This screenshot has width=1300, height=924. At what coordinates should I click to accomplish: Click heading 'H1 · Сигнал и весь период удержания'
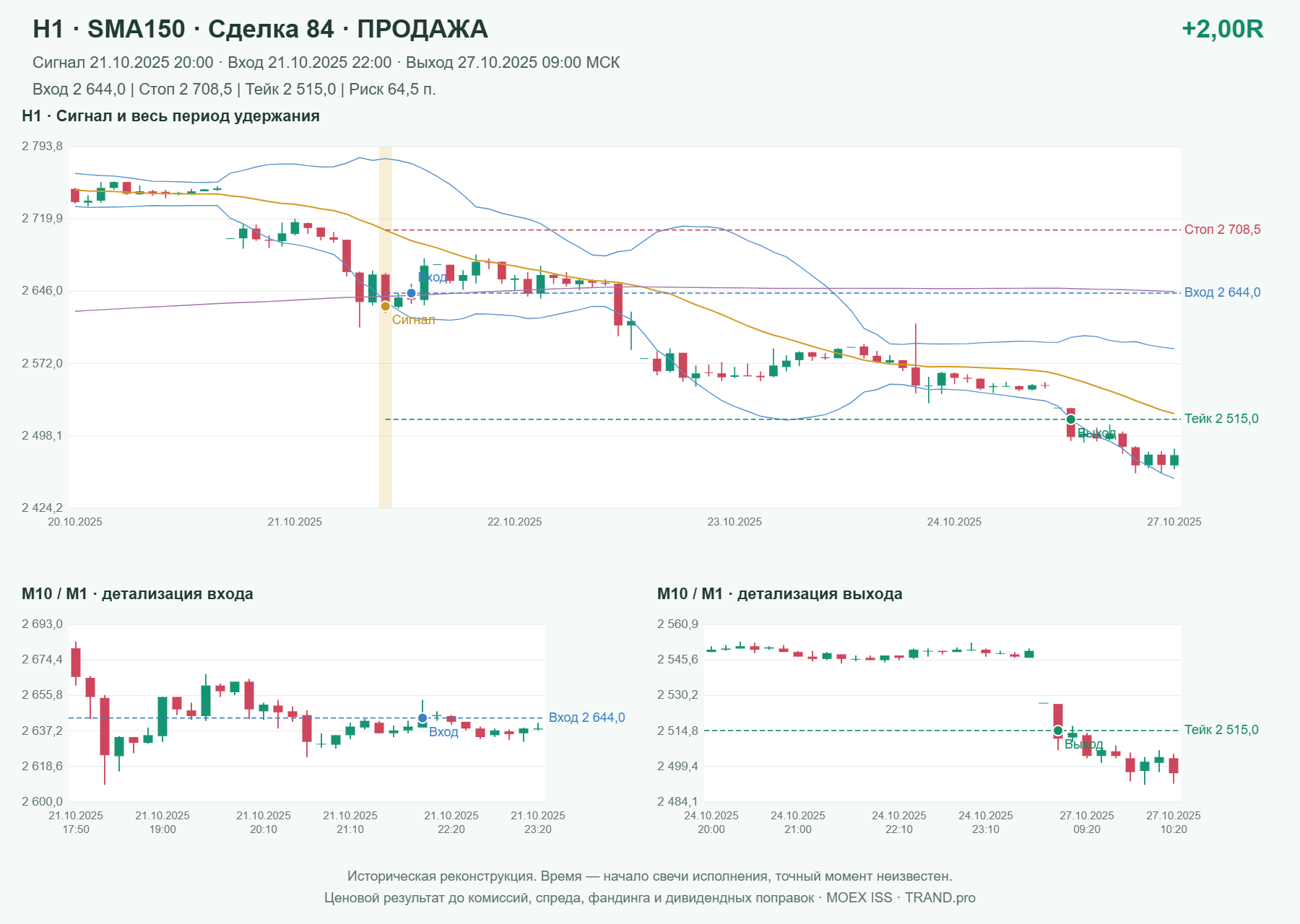[x=170, y=116]
